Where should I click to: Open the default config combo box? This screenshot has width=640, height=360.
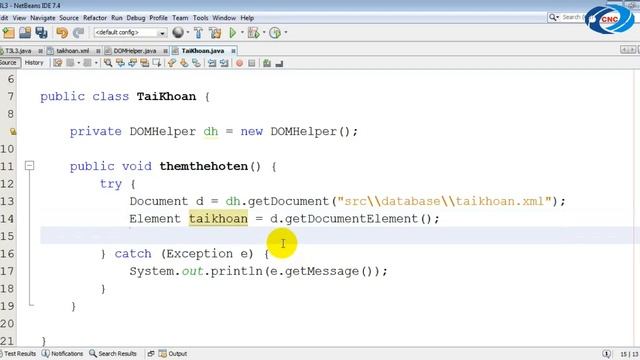coord(130,33)
